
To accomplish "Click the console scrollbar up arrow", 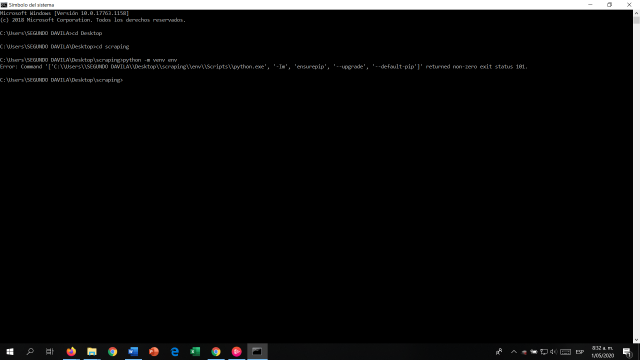I will (x=636, y=13).
